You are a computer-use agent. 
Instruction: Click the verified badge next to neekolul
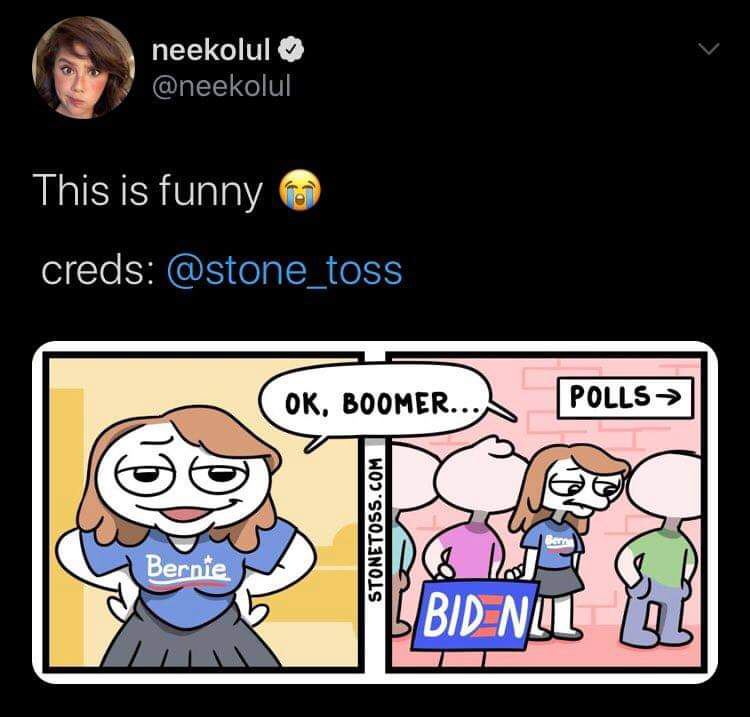click(291, 49)
